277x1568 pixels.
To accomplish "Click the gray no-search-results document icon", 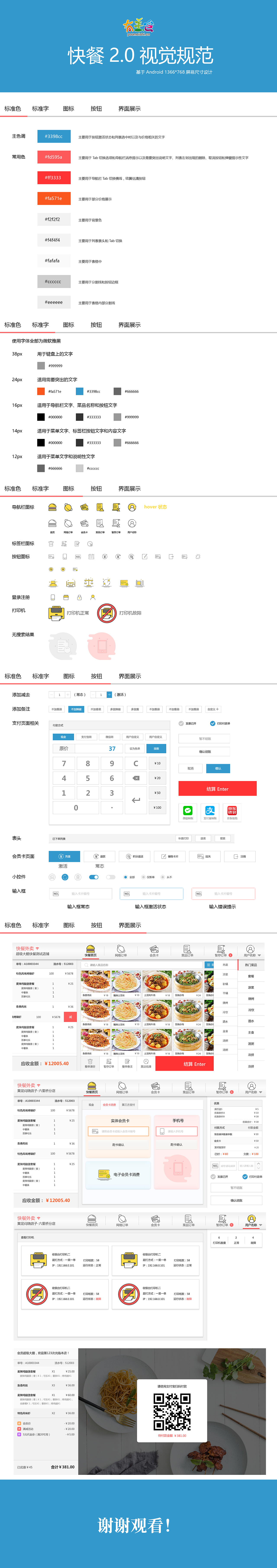I will (63, 646).
